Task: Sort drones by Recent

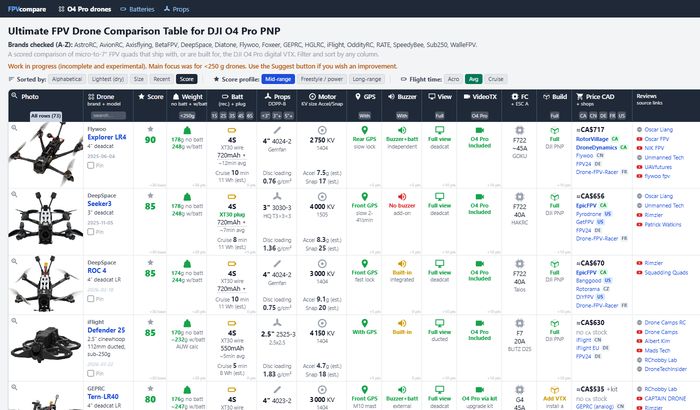Action: point(162,79)
